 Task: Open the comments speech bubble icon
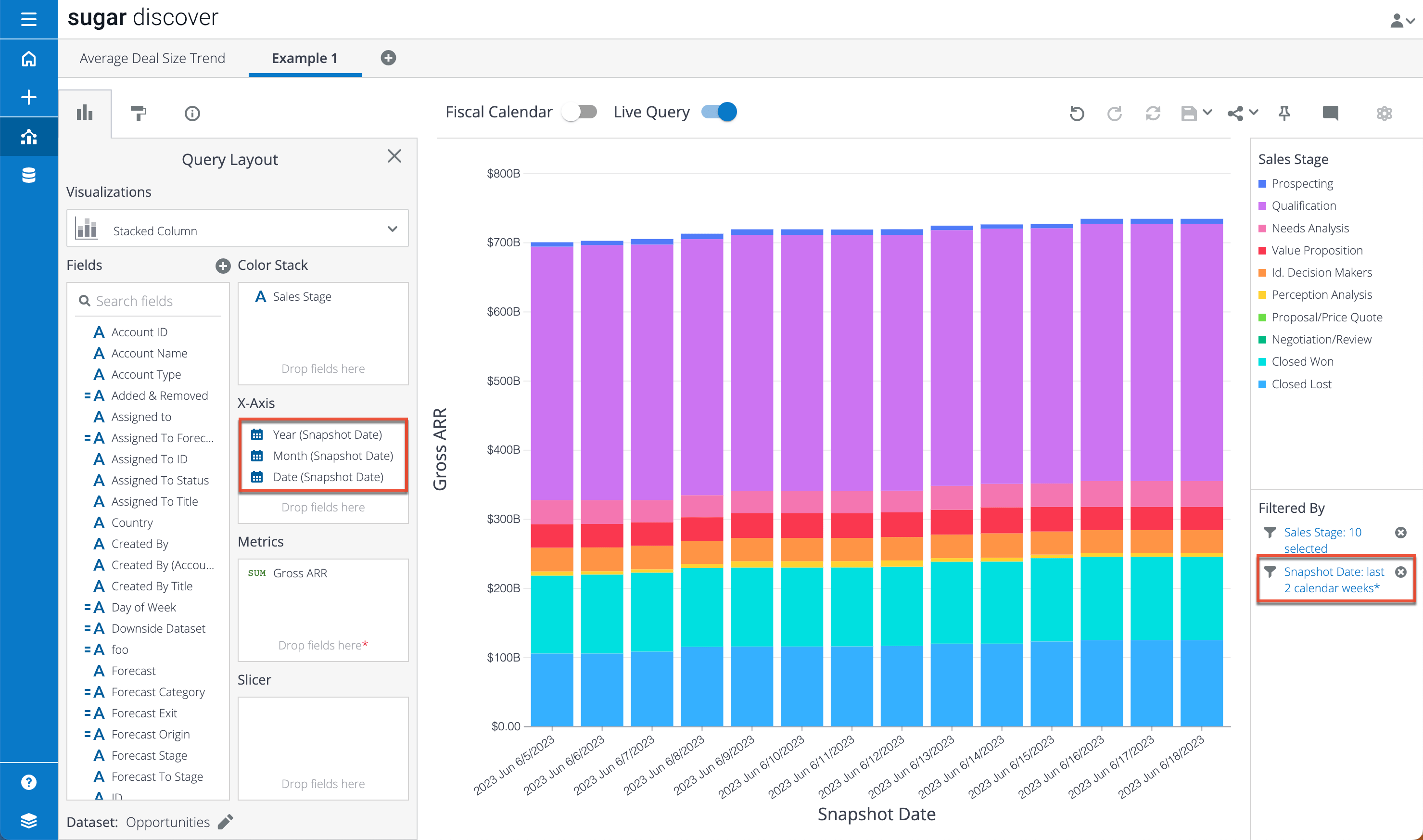(x=1330, y=113)
